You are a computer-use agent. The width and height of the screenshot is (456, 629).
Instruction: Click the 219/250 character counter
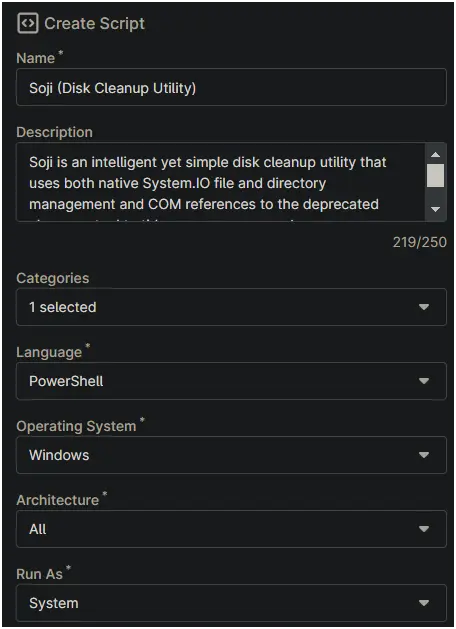coord(420,242)
